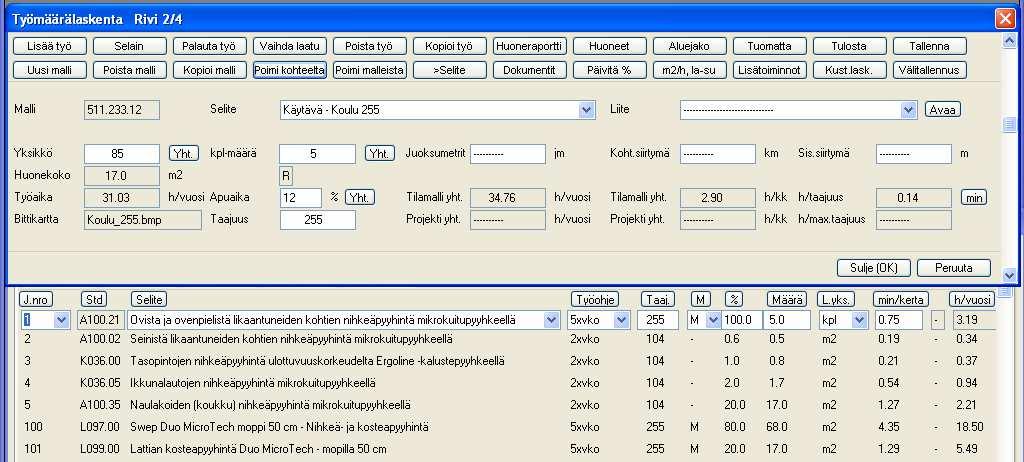Click the Peruuta button
The image size is (1024, 462).
pyautogui.click(x=953, y=268)
